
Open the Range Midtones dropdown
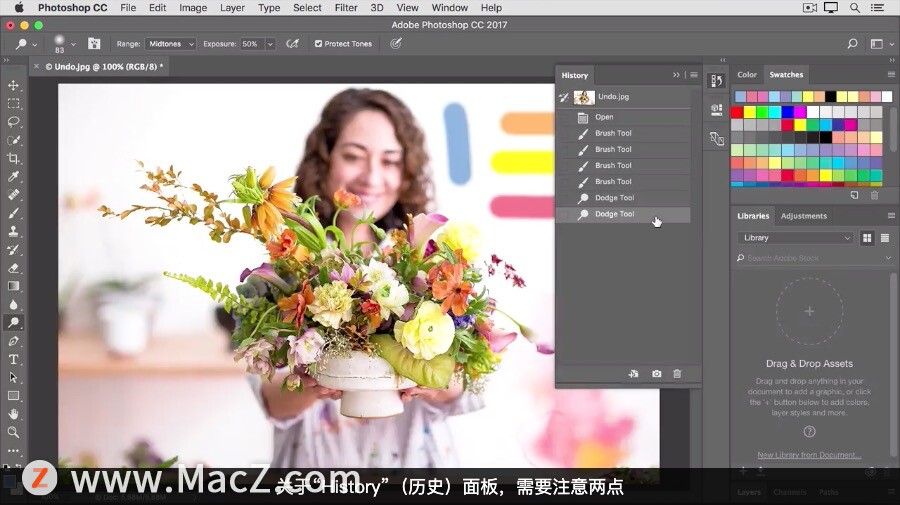coord(170,44)
